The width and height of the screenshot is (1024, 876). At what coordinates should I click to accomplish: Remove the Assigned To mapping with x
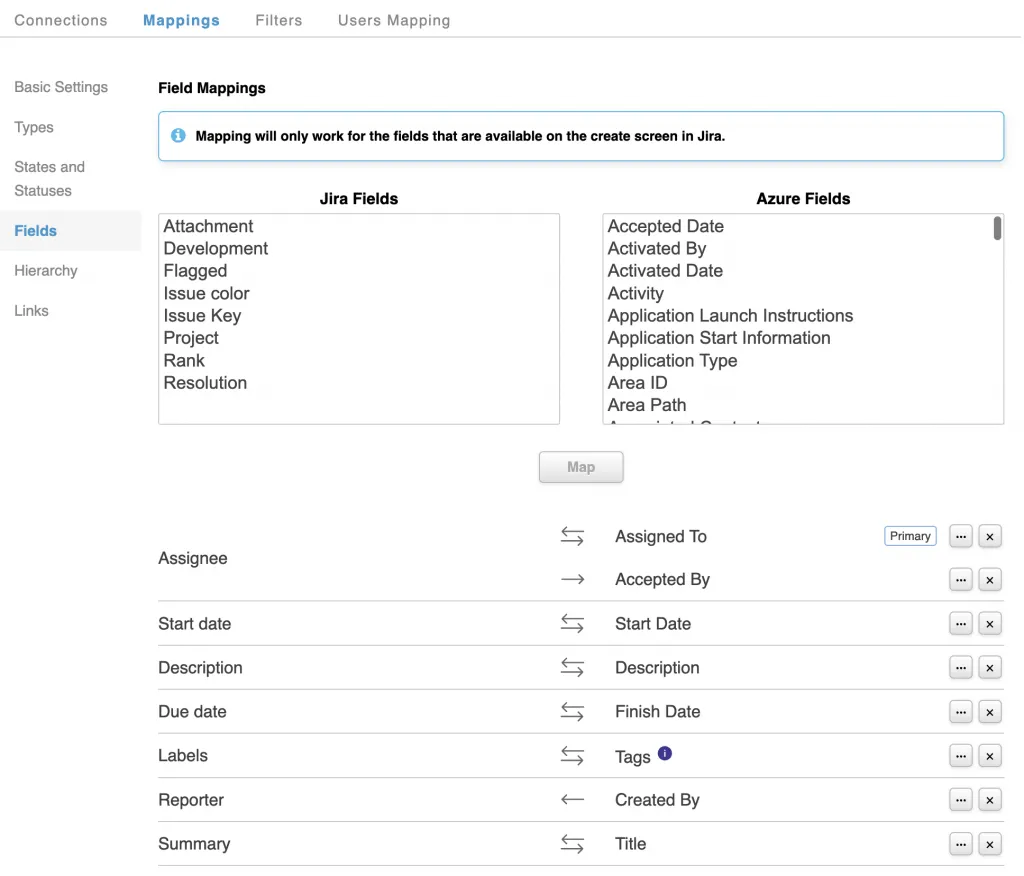(x=989, y=537)
